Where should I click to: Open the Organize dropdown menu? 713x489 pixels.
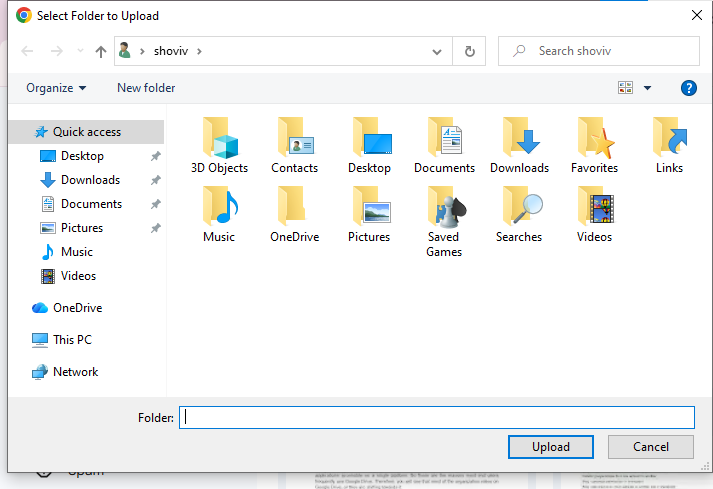pos(56,88)
